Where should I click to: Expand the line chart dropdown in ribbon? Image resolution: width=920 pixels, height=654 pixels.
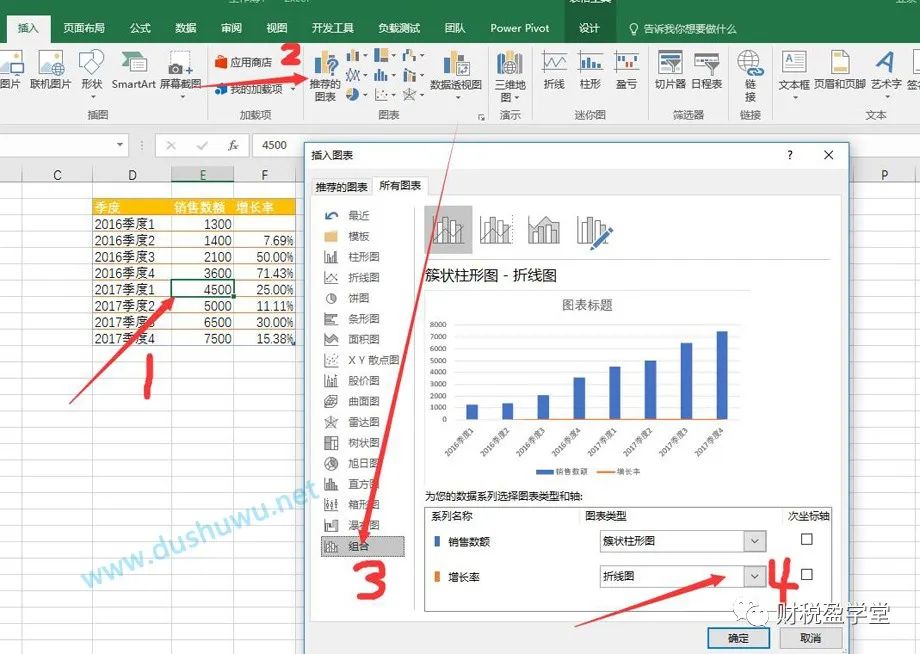point(366,75)
